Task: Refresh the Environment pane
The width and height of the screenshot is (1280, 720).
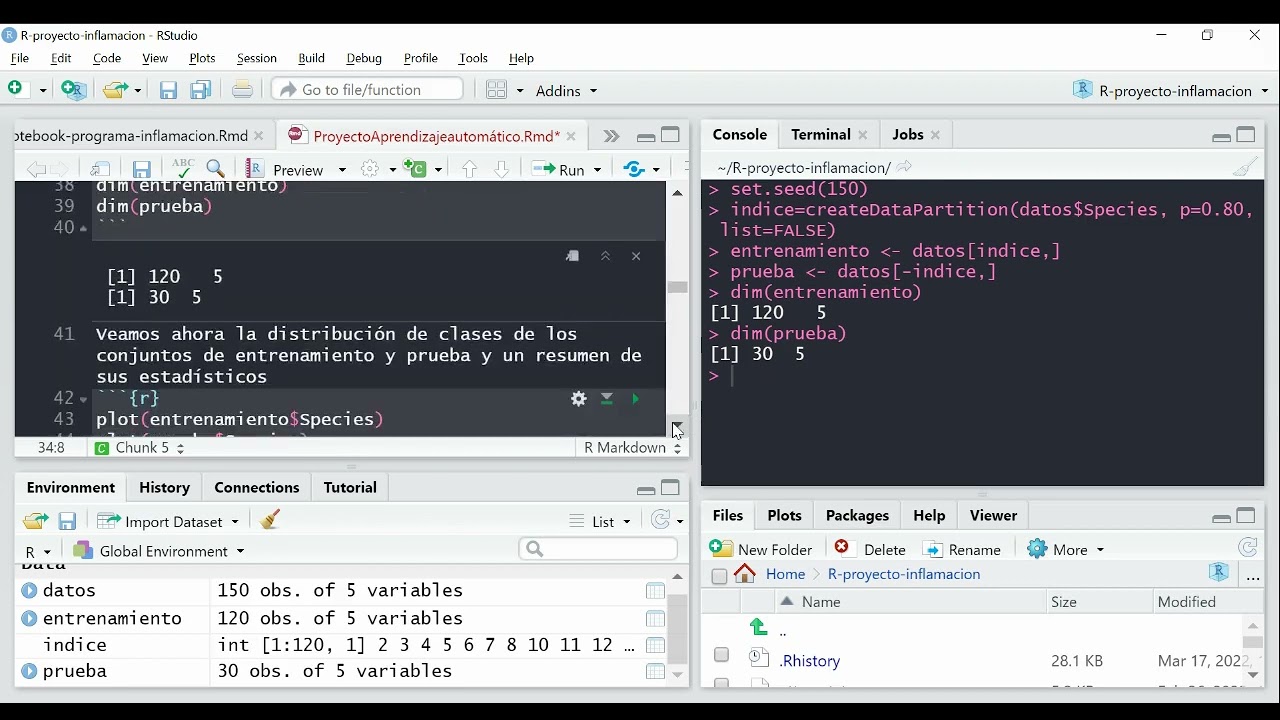Action: pyautogui.click(x=660, y=520)
